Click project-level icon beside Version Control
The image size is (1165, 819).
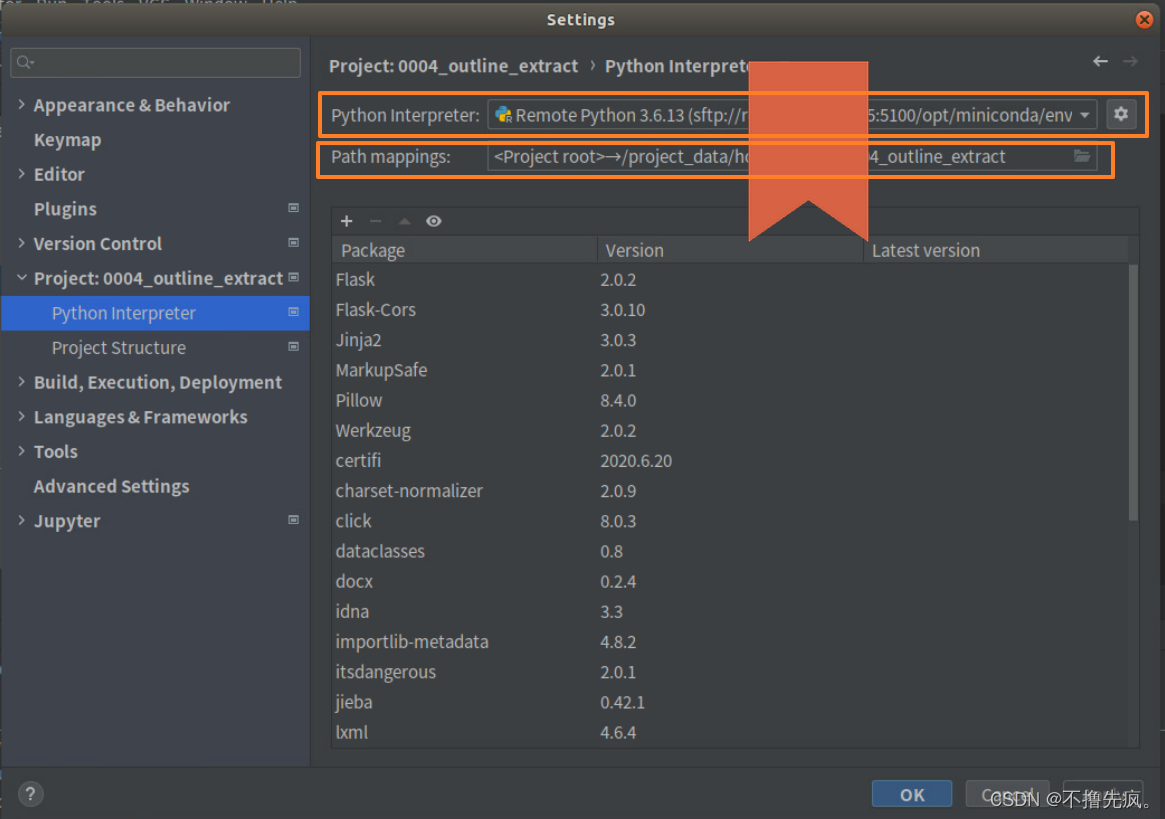point(293,243)
